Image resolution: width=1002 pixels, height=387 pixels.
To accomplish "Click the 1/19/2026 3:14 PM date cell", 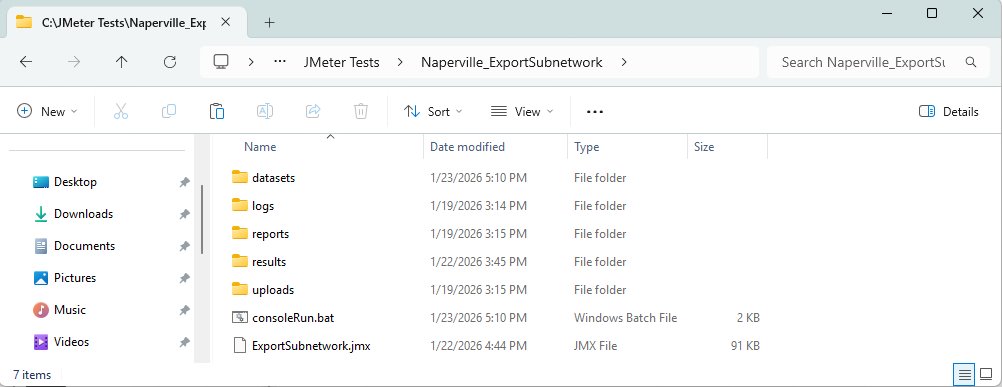I will click(478, 206).
